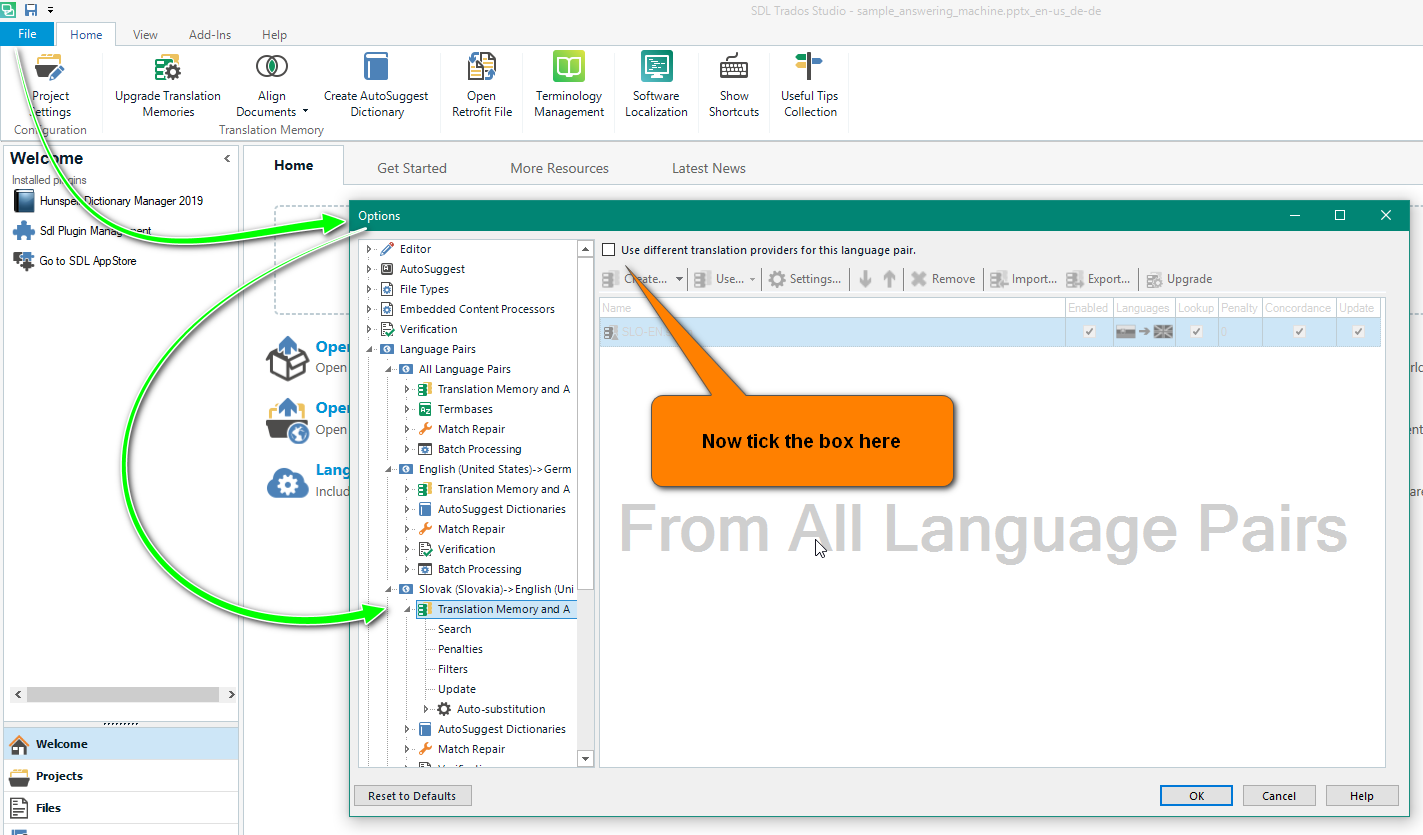This screenshot has height=835, width=1423.
Task: Open the Get Started tab
Action: tap(412, 168)
